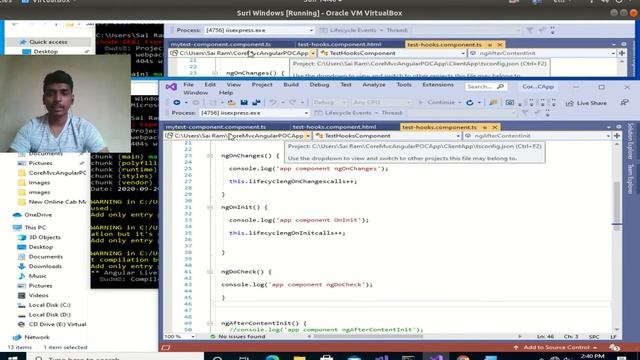Open Downloads in File Explorer tree
This screenshot has width=640, height=360.
point(44,266)
